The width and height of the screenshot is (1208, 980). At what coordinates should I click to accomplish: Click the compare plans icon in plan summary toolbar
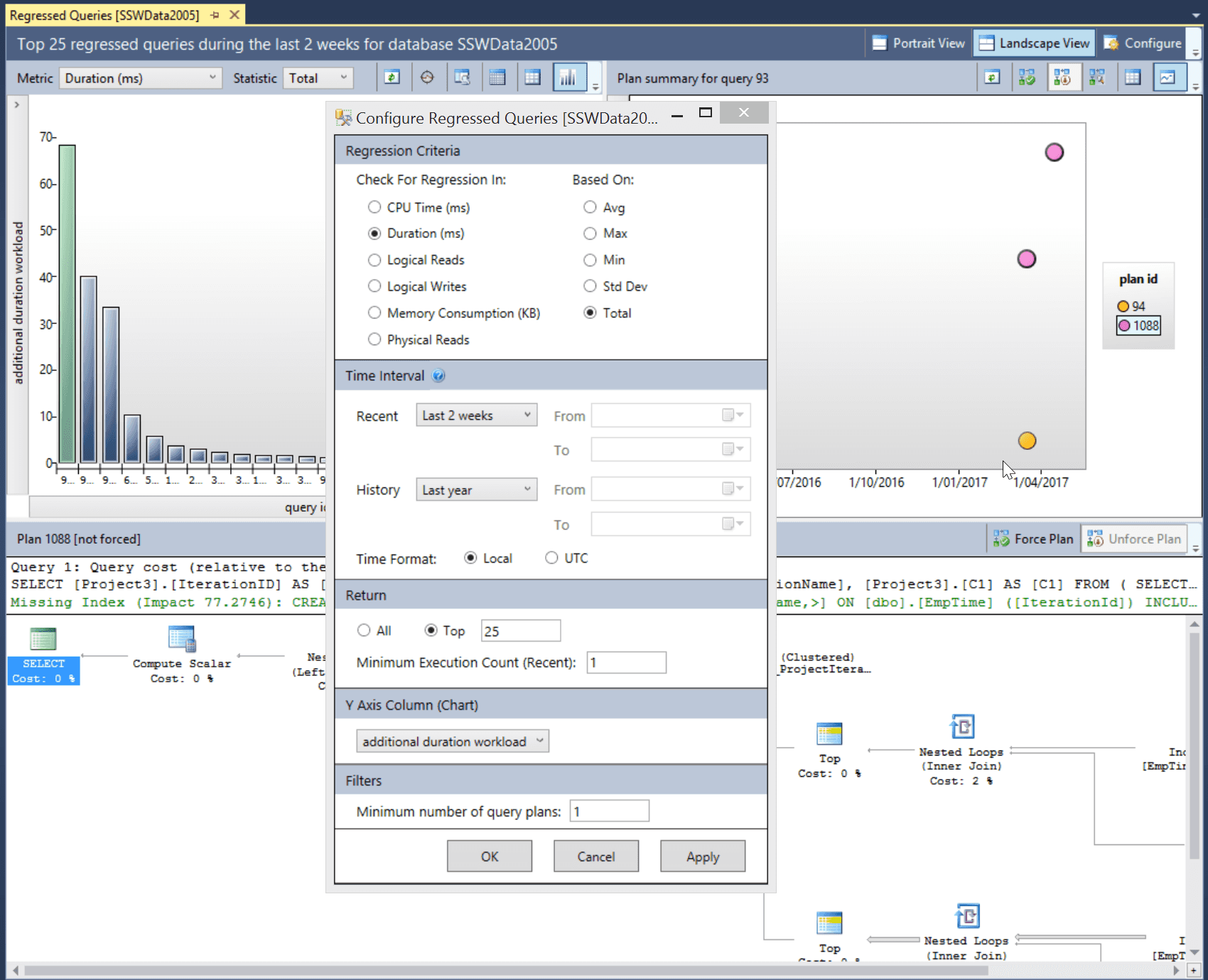click(1097, 77)
